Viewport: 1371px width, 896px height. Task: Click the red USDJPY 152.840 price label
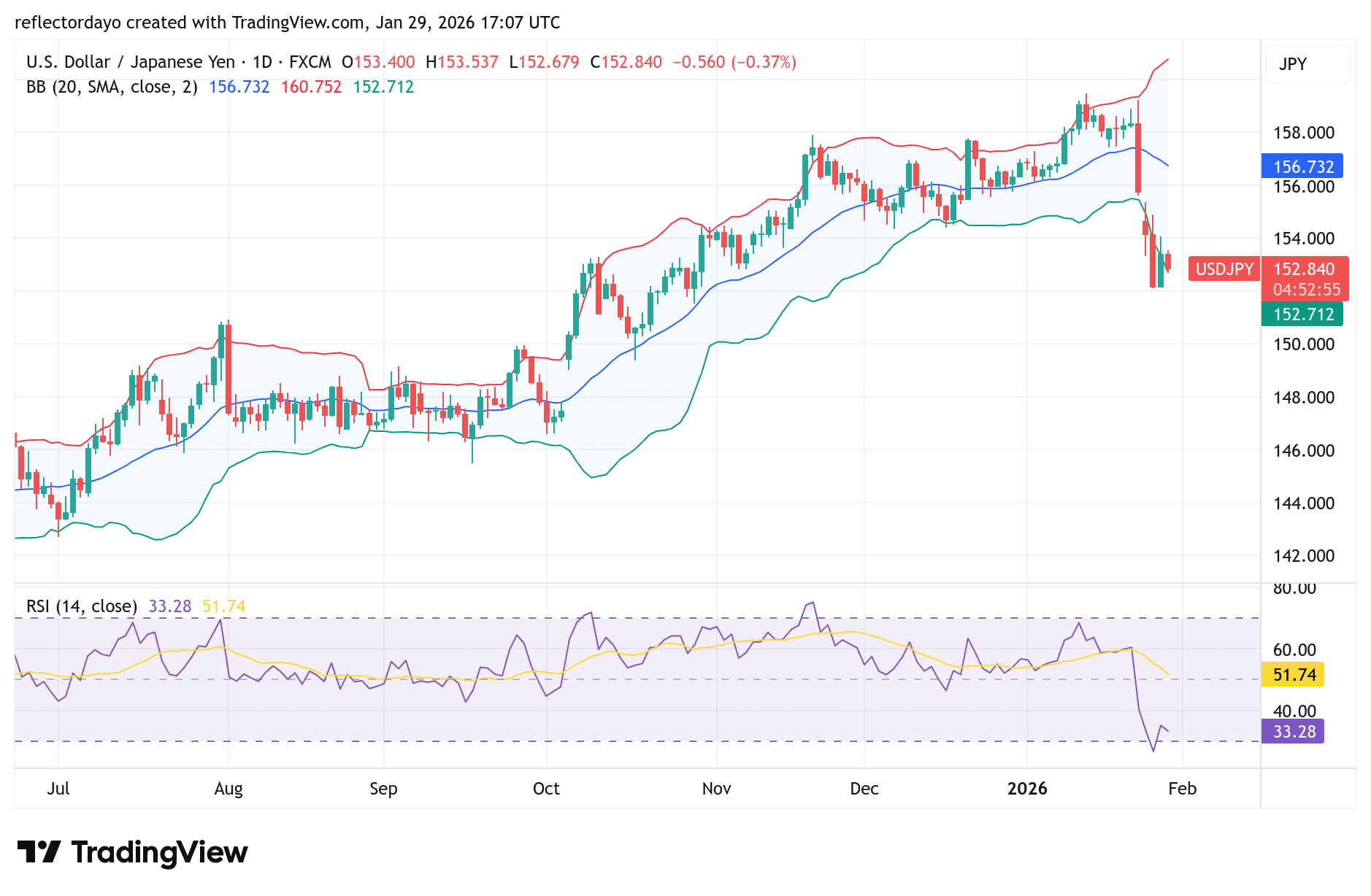coord(1305,269)
